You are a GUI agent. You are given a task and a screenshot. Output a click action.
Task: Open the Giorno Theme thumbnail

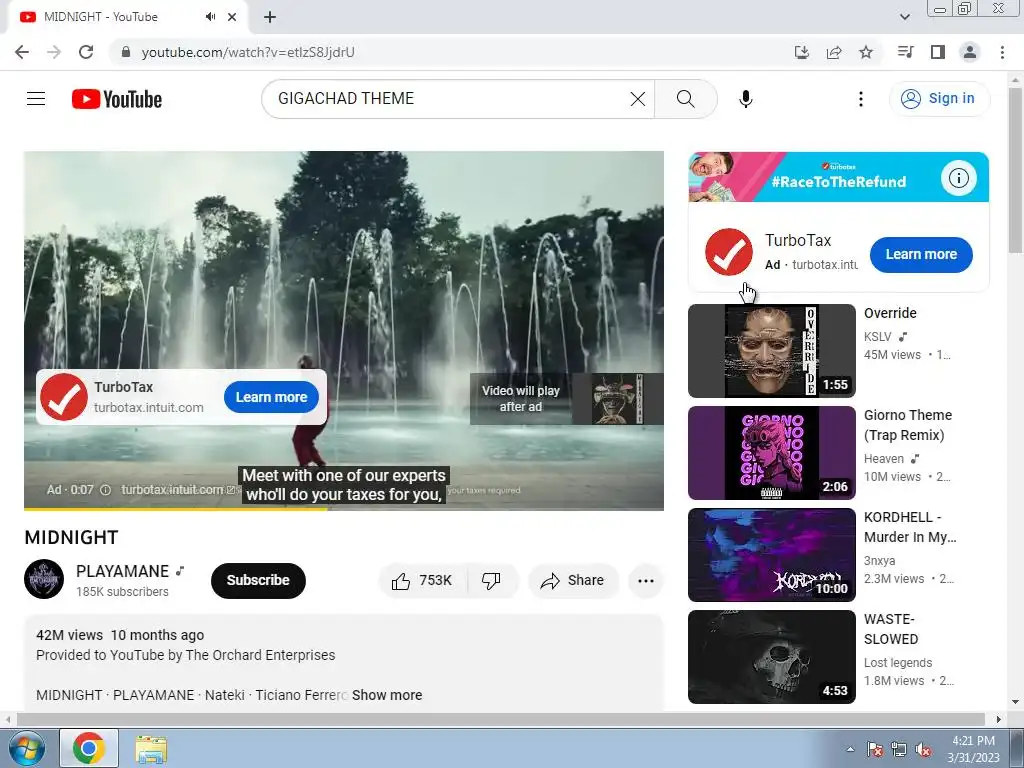pos(771,453)
